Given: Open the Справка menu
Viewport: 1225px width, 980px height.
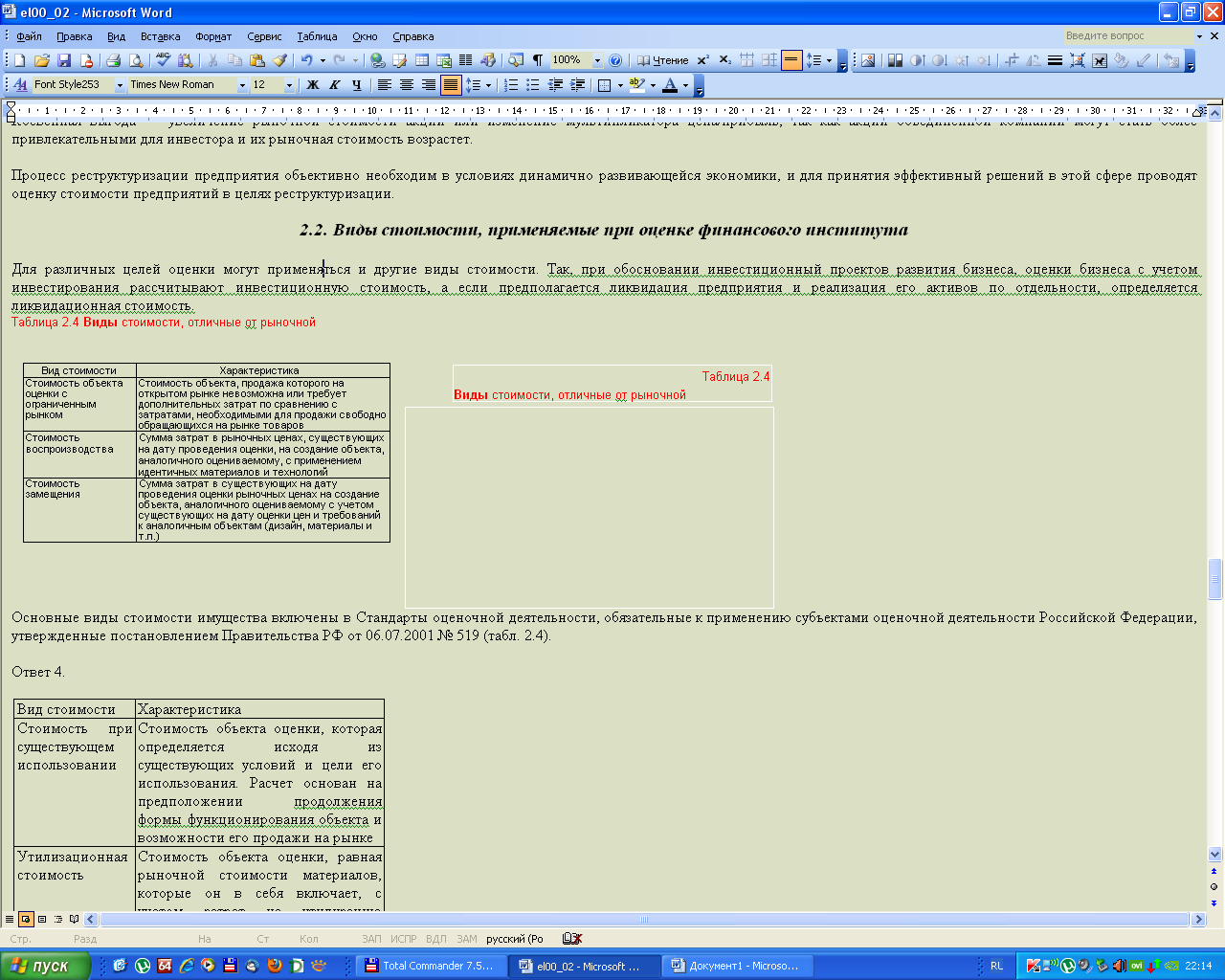Looking at the screenshot, I should click(x=412, y=36).
